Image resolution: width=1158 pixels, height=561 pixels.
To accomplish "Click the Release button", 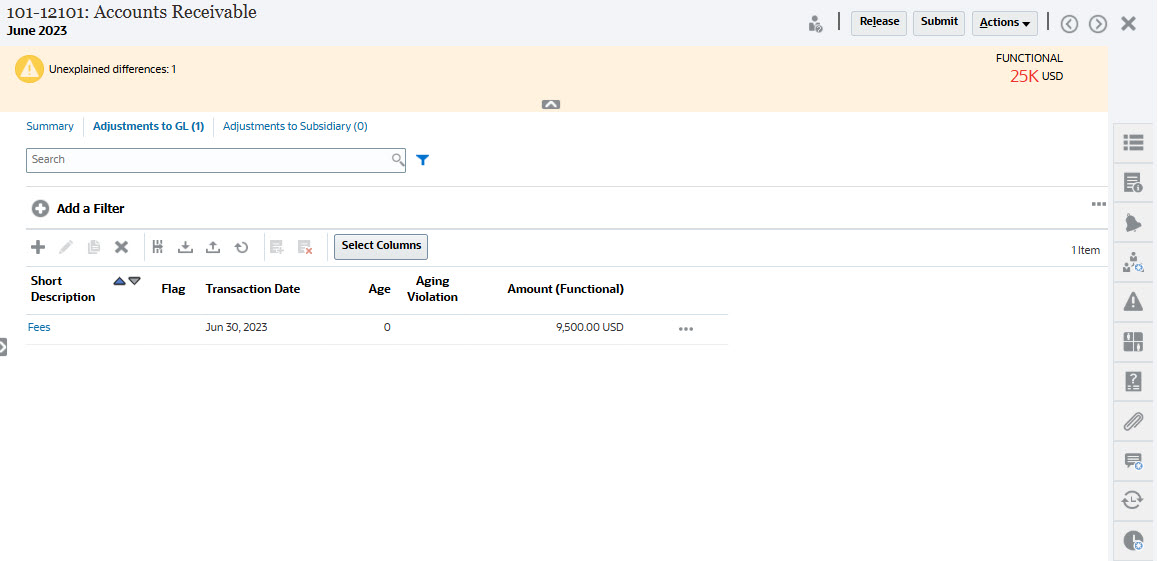I will point(879,23).
